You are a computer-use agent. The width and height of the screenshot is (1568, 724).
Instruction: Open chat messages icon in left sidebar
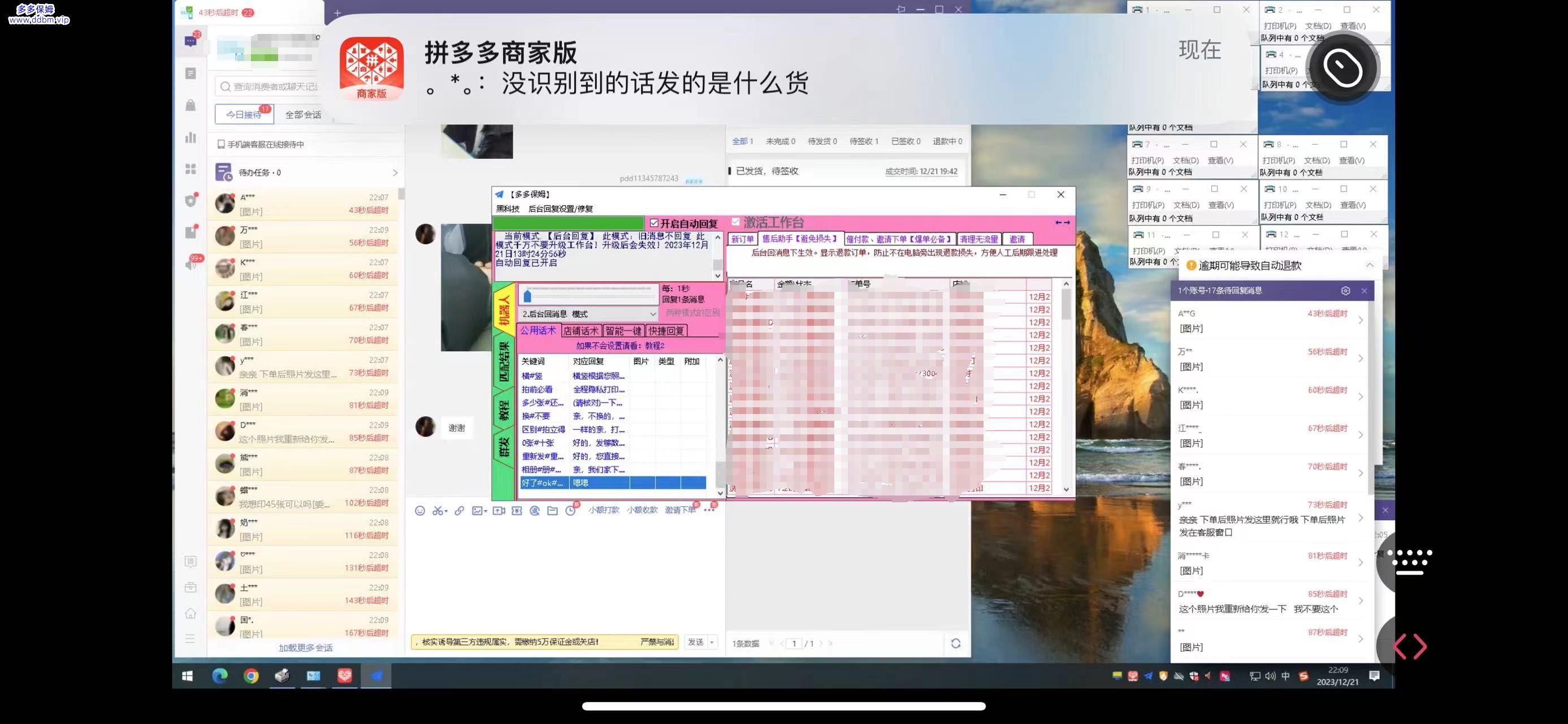coord(190,41)
